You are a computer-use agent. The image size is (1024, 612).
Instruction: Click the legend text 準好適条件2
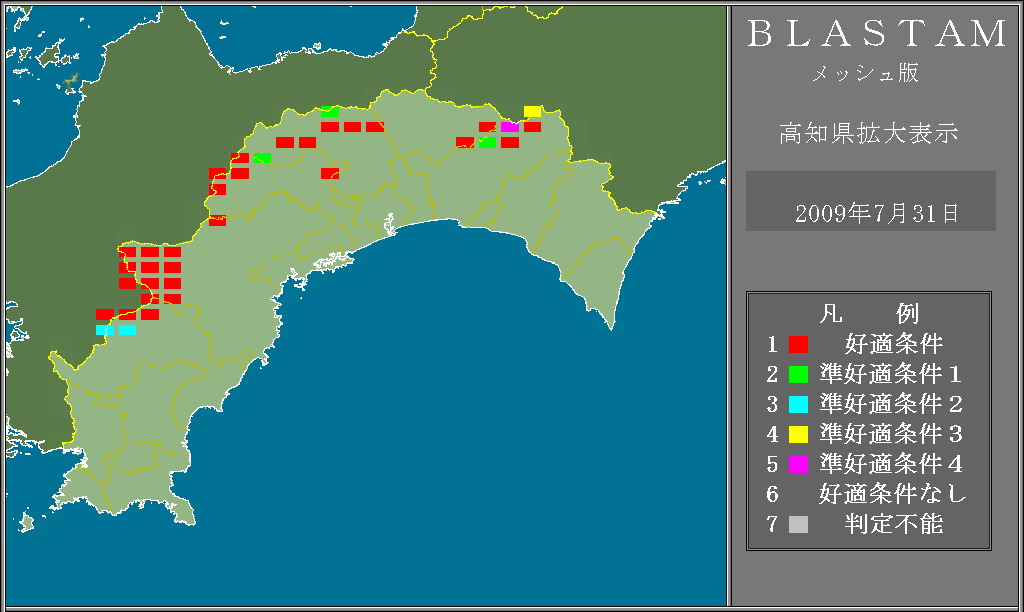891,404
